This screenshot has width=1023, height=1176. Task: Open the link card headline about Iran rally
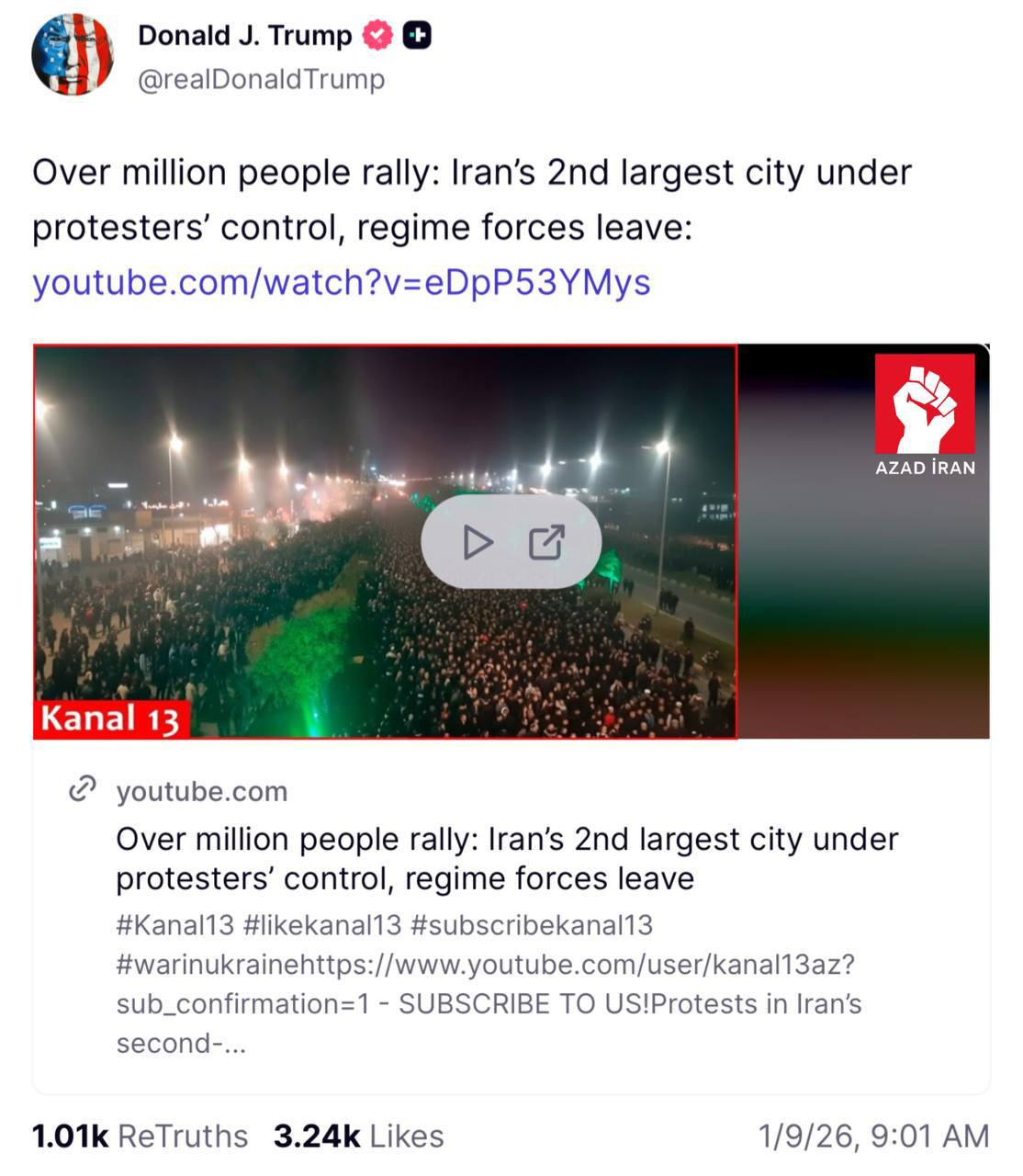click(x=507, y=858)
